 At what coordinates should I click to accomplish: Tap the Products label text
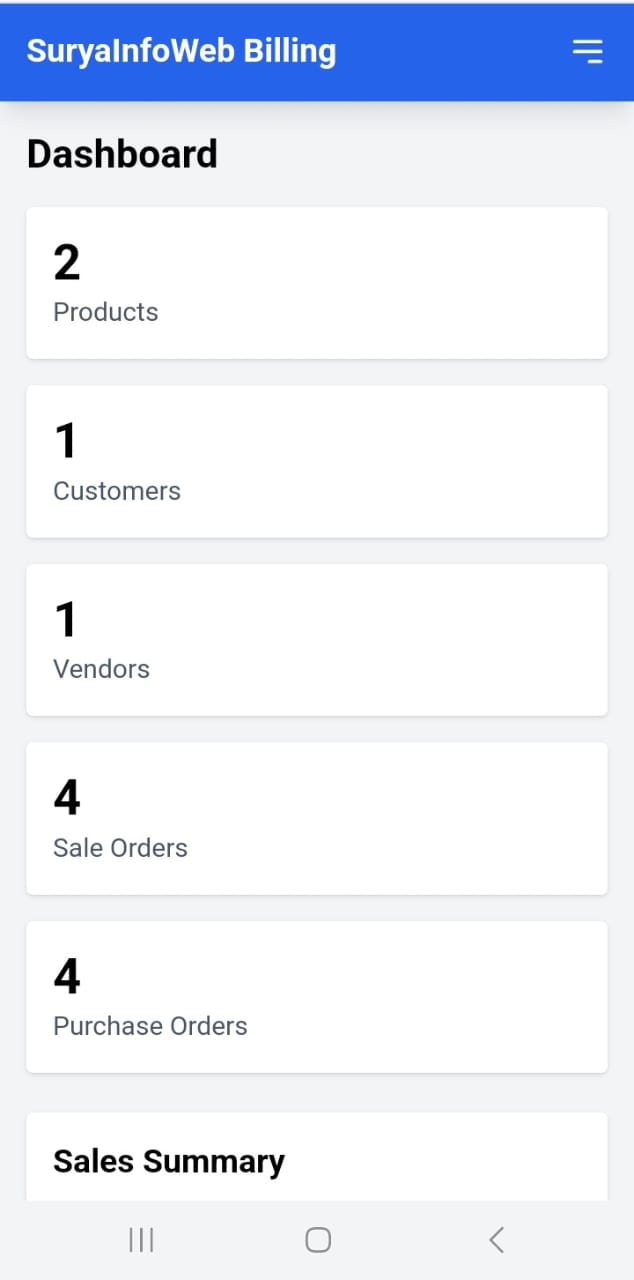pyautogui.click(x=105, y=311)
